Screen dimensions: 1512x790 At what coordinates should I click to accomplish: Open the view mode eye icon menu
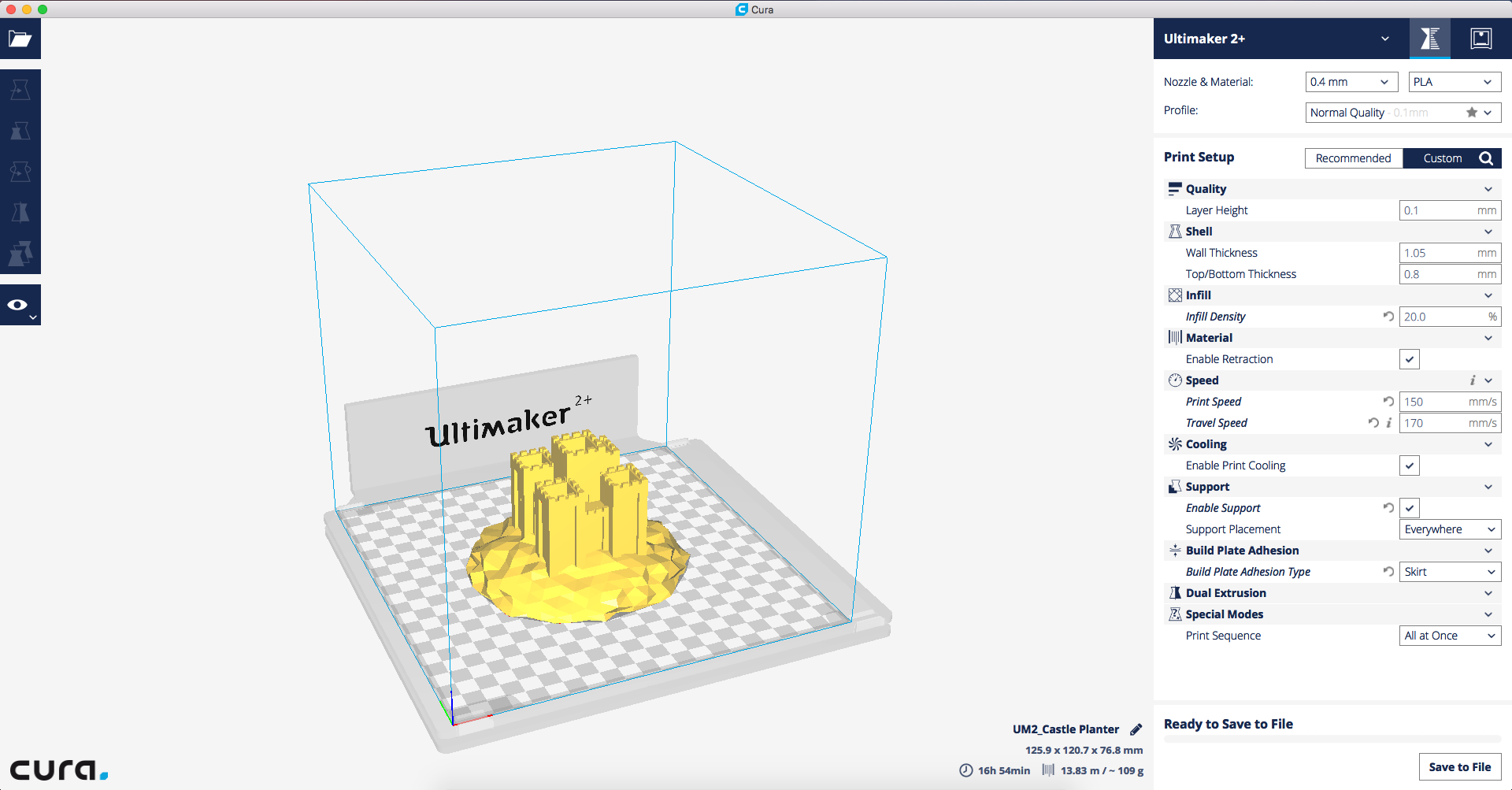click(20, 305)
